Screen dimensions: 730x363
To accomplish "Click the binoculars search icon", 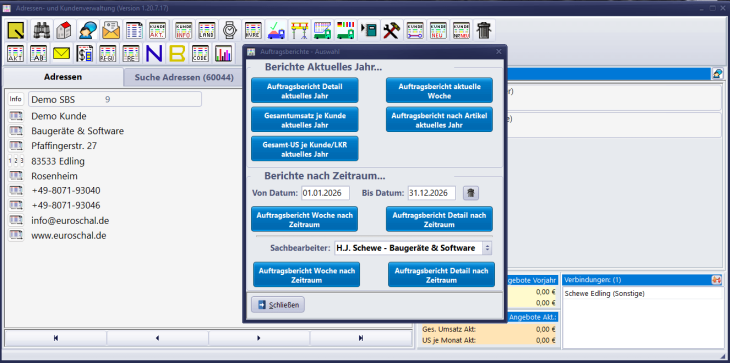I will pos(42,30).
